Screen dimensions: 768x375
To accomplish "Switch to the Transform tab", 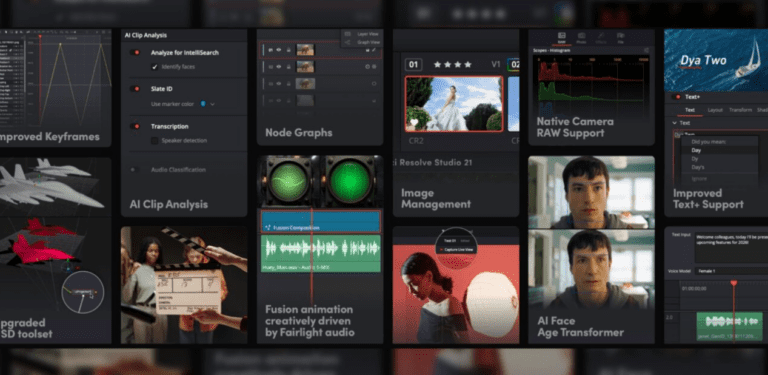I will coord(741,110).
